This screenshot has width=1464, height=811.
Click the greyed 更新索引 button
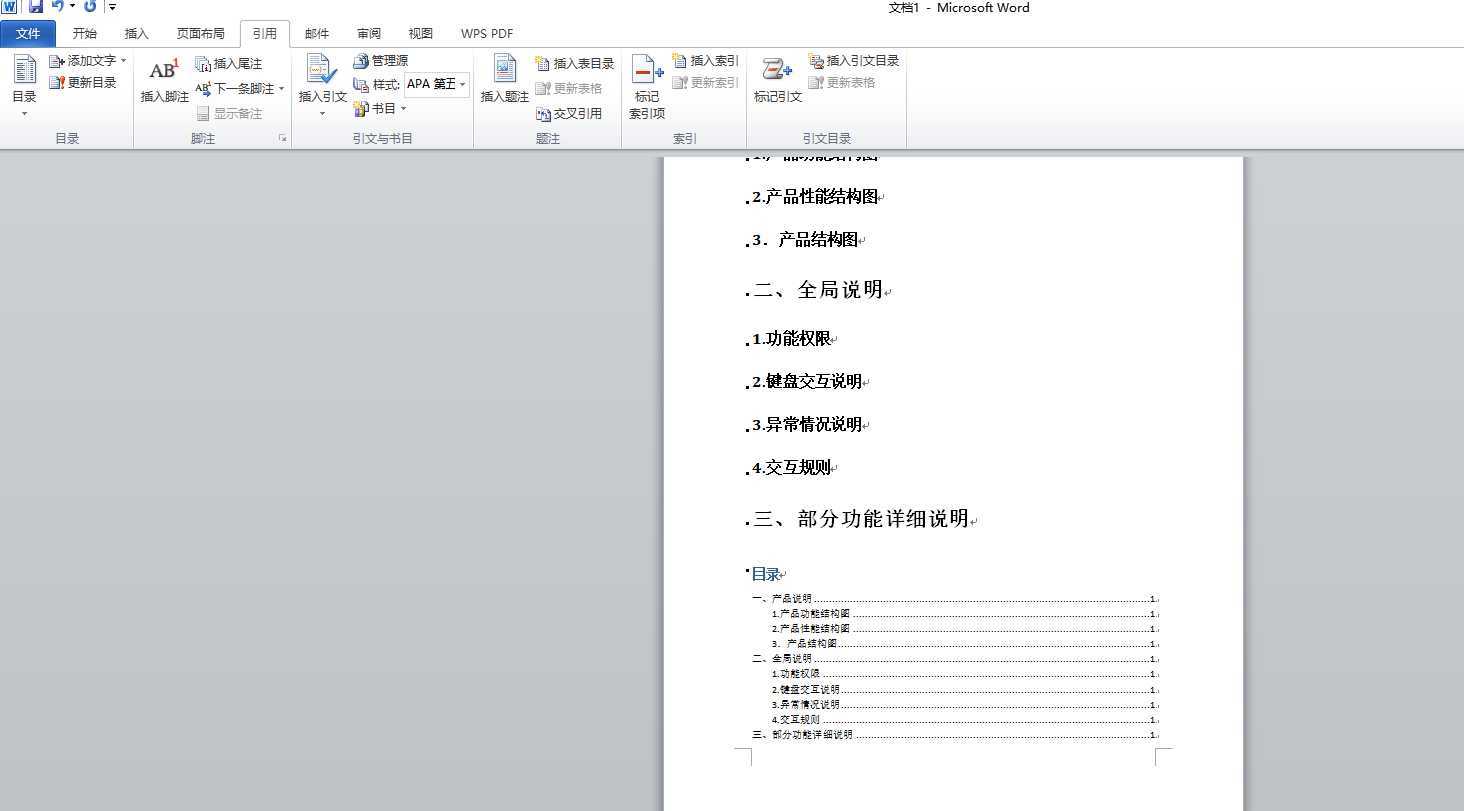tap(705, 83)
